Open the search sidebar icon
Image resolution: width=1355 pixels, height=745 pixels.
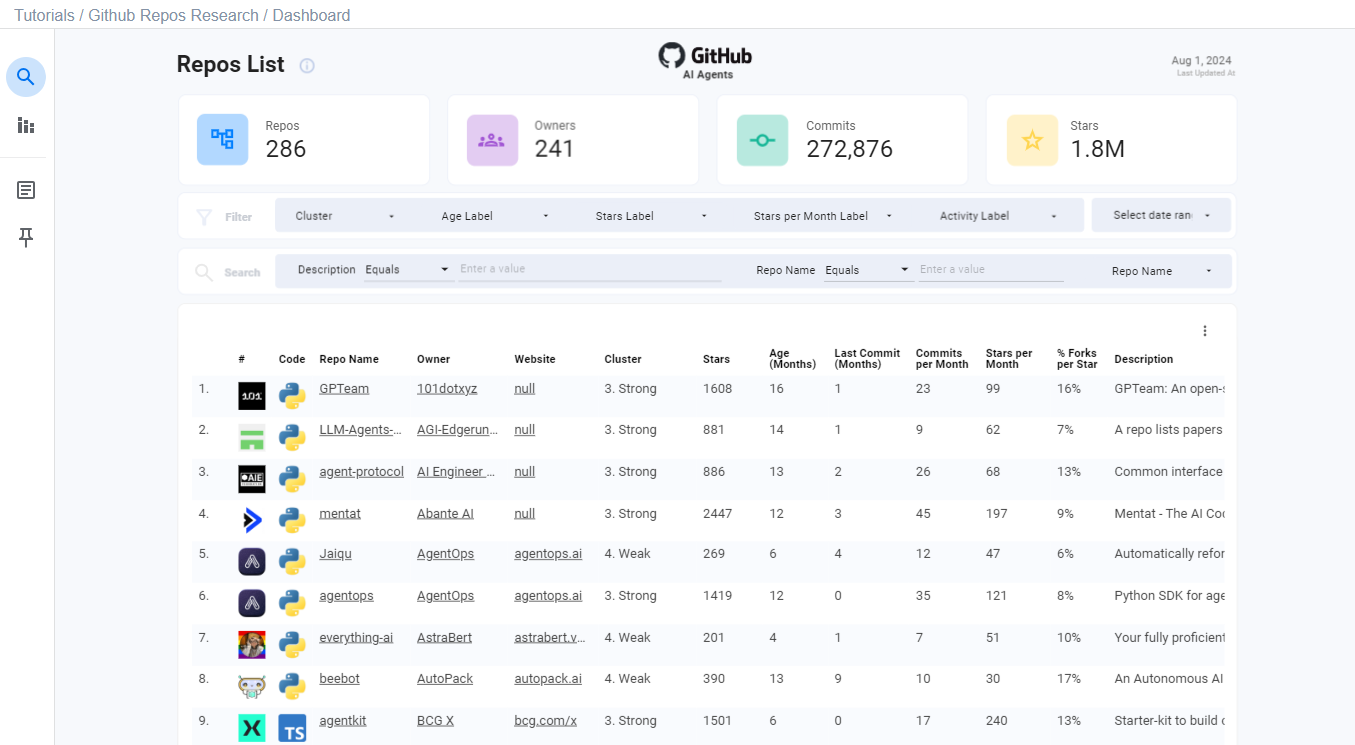coord(26,77)
